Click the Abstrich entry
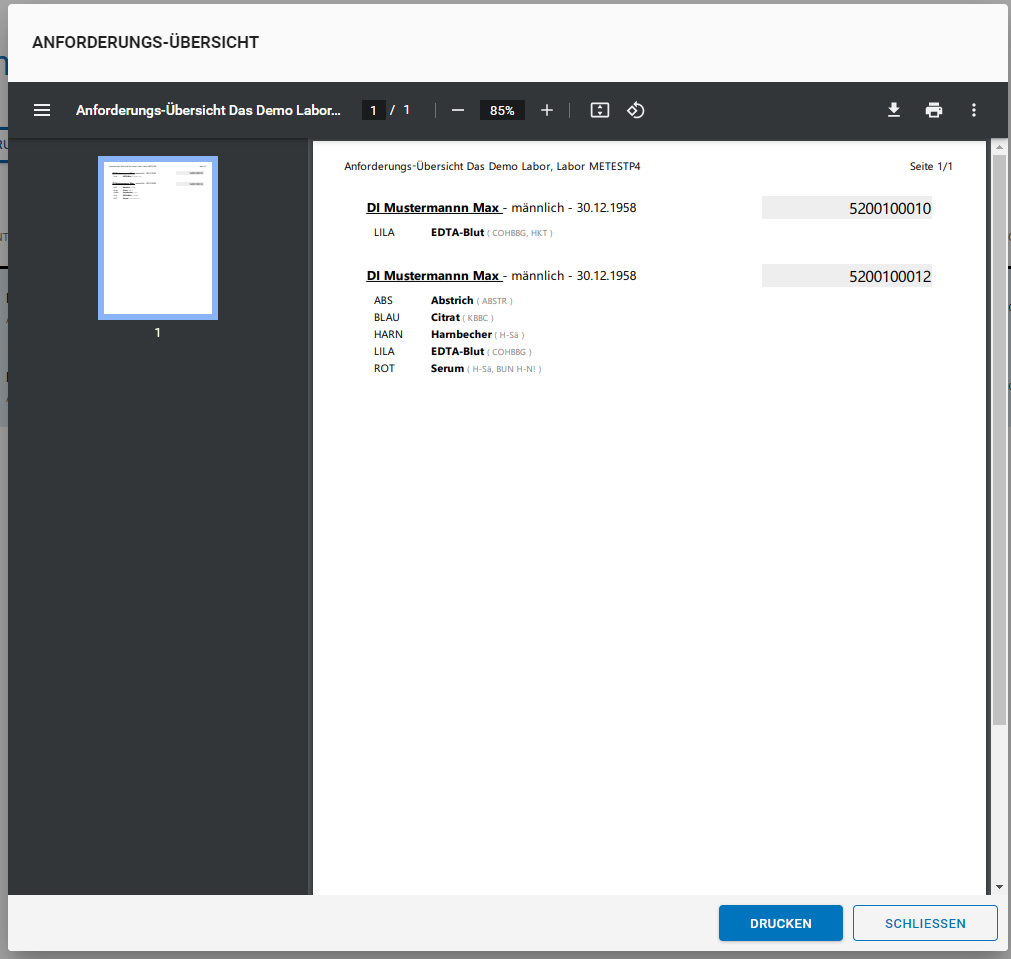The width and height of the screenshot is (1011, 959). coord(451,301)
